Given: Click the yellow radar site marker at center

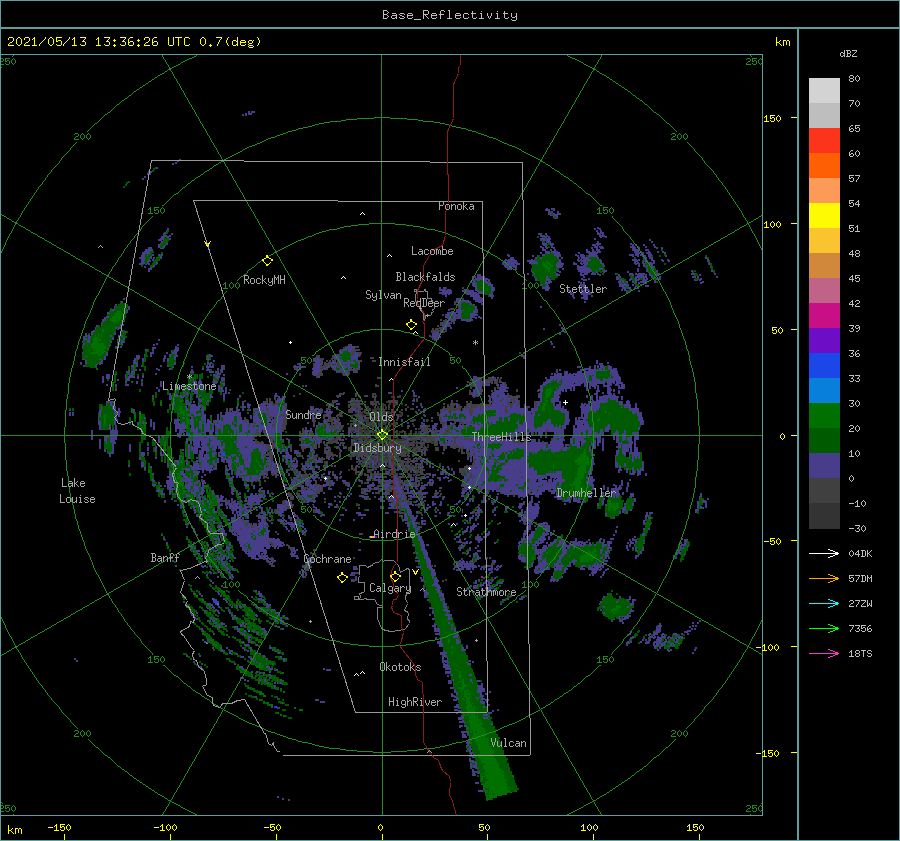Looking at the screenshot, I should [382, 435].
